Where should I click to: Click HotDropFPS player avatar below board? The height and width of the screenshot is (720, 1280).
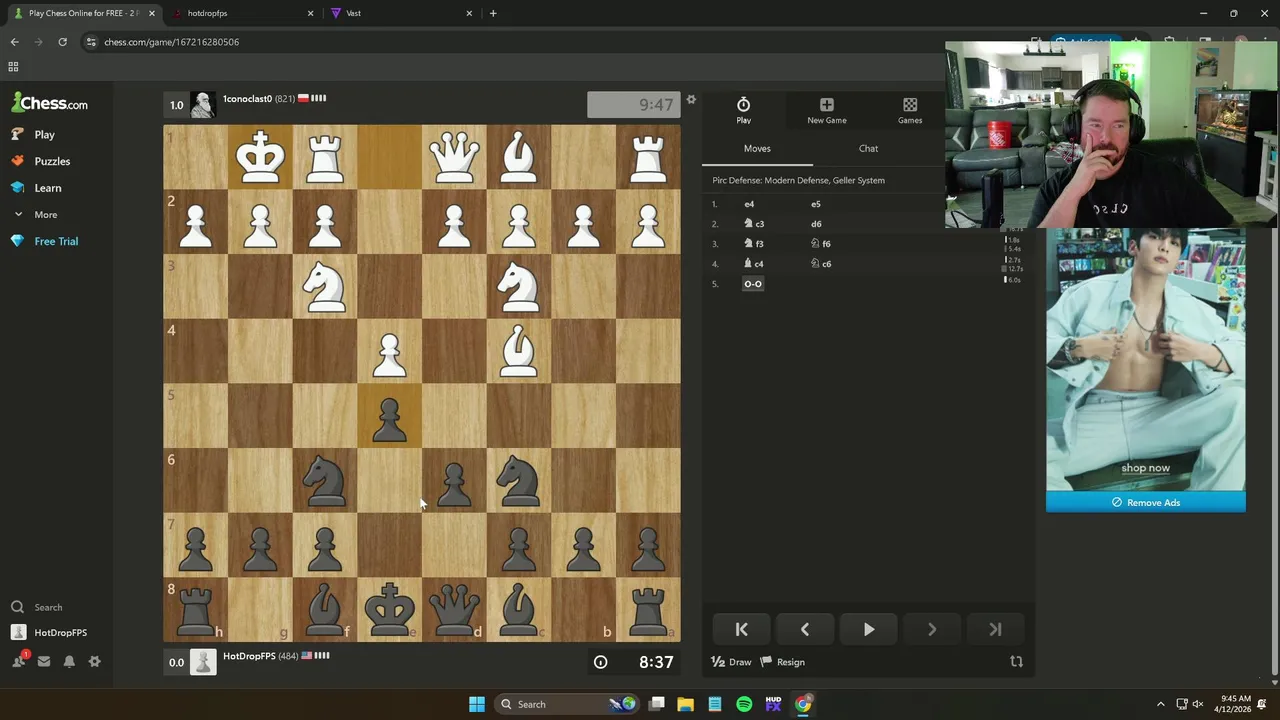[x=203, y=662]
